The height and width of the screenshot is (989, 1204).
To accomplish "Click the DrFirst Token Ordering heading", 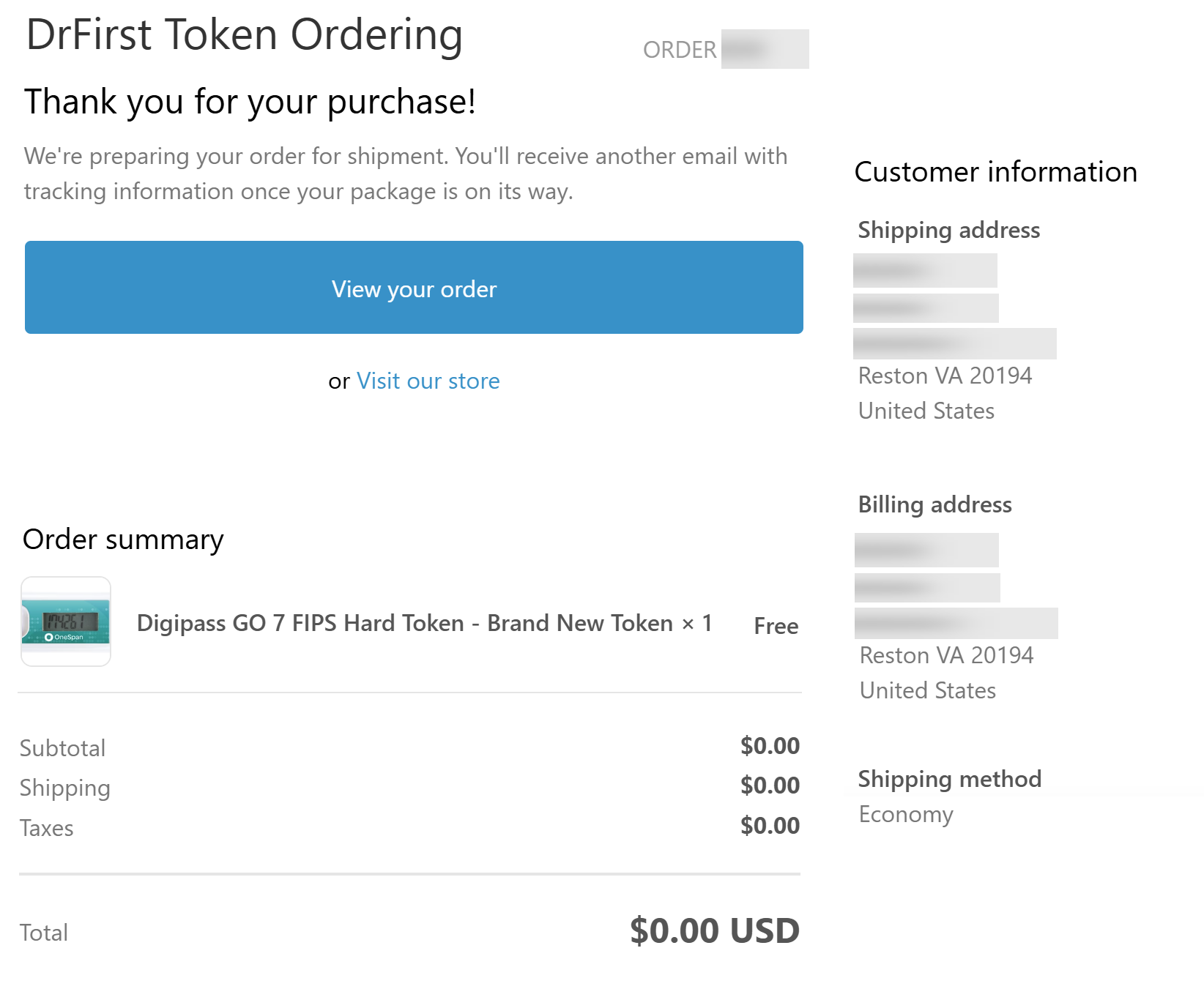I will pyautogui.click(x=244, y=34).
